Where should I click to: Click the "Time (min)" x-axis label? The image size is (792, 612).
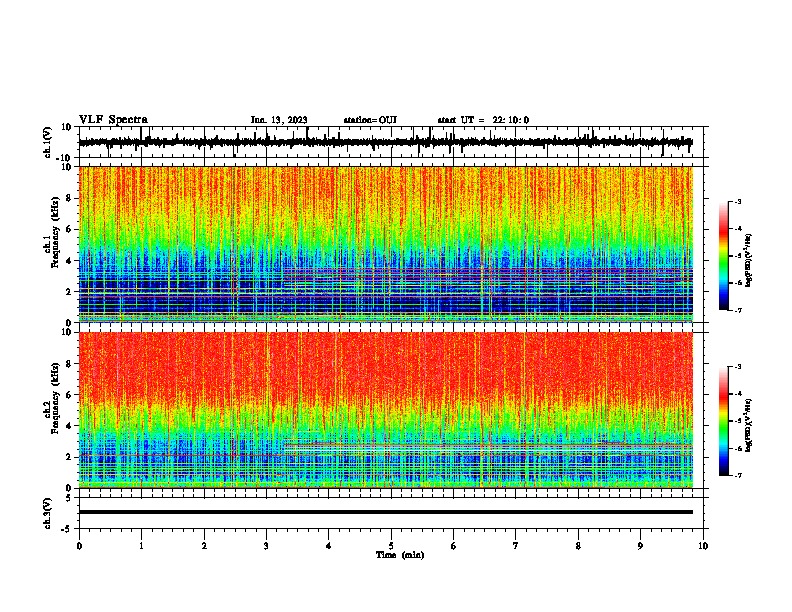click(400, 555)
